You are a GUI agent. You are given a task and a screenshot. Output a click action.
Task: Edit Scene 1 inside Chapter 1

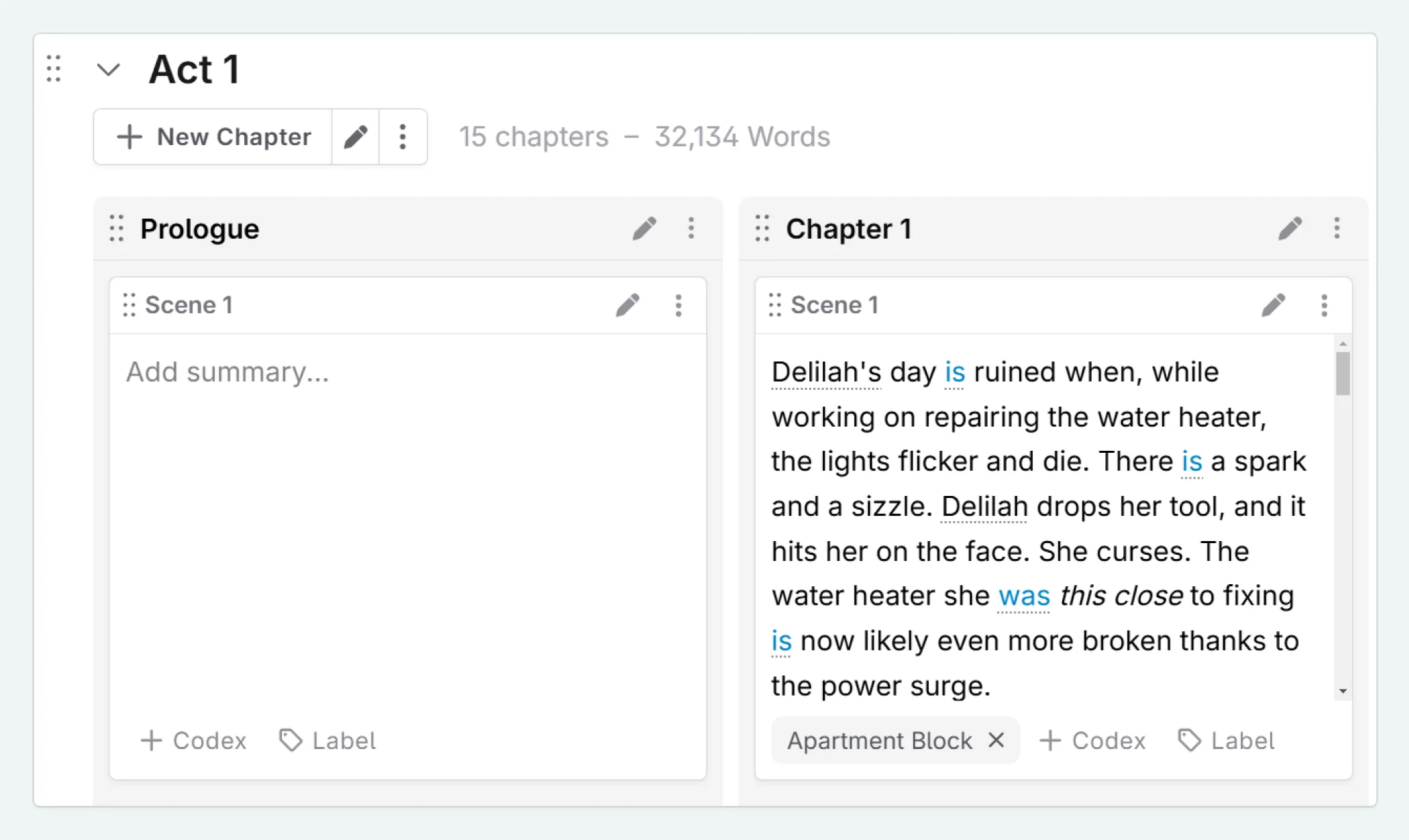pyautogui.click(x=1274, y=305)
